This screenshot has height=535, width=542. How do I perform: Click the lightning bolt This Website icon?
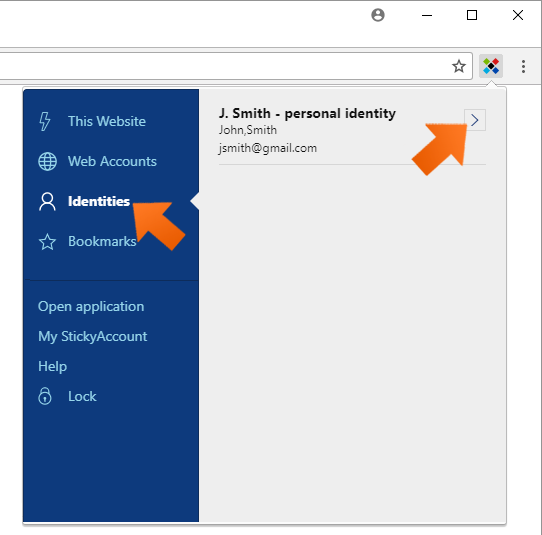(45, 121)
